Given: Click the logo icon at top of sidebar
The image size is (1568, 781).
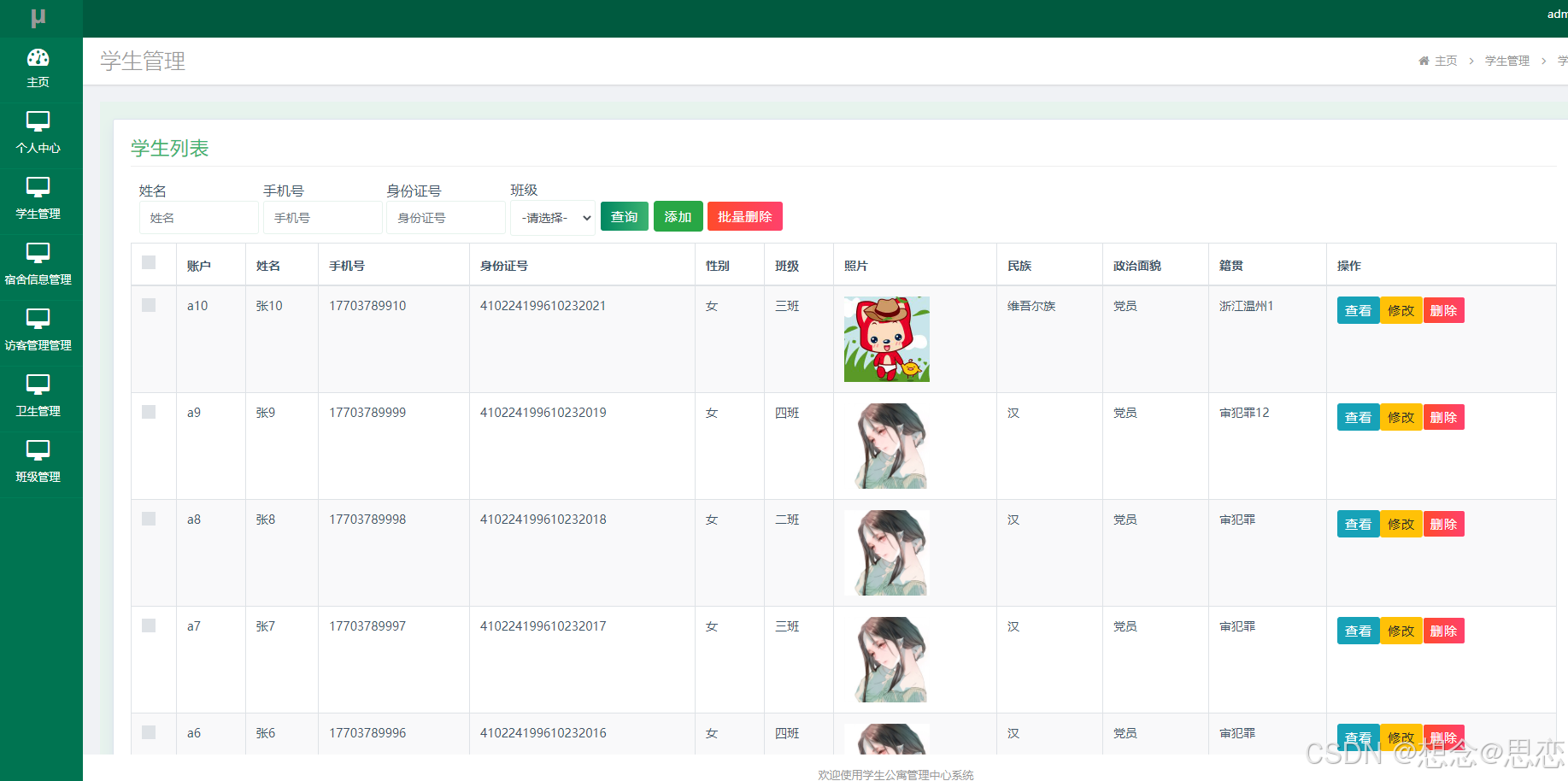Looking at the screenshot, I should [38, 18].
